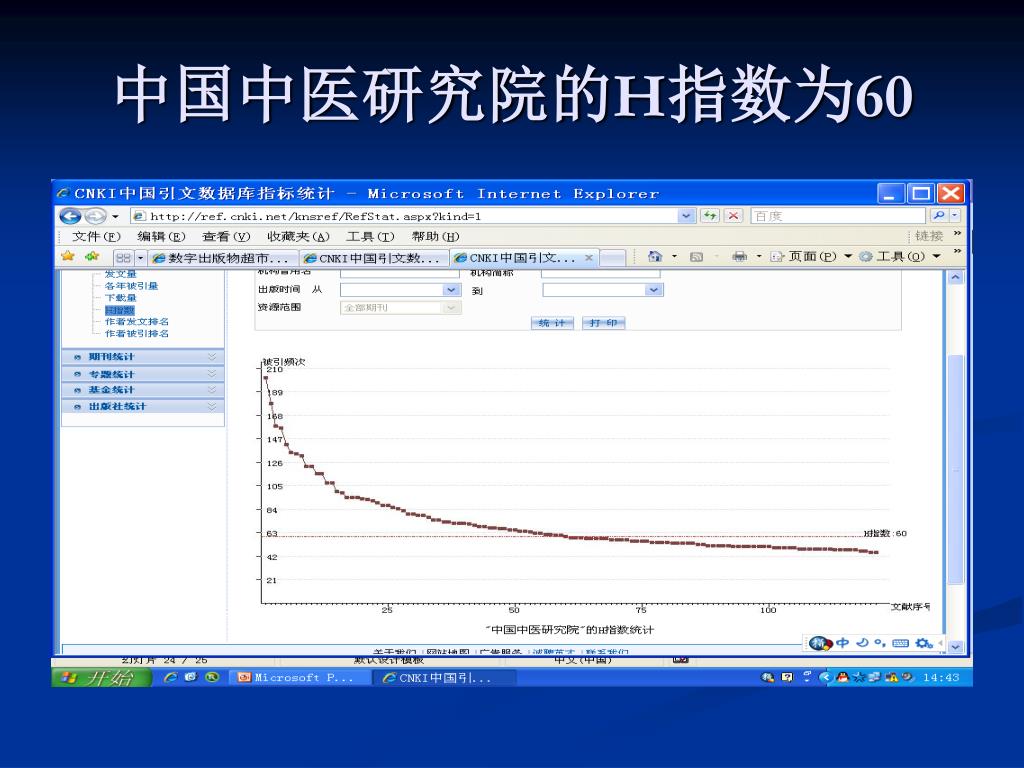Open the Quick Tabs grid icon
1024x768 pixels.
pyautogui.click(x=123, y=258)
